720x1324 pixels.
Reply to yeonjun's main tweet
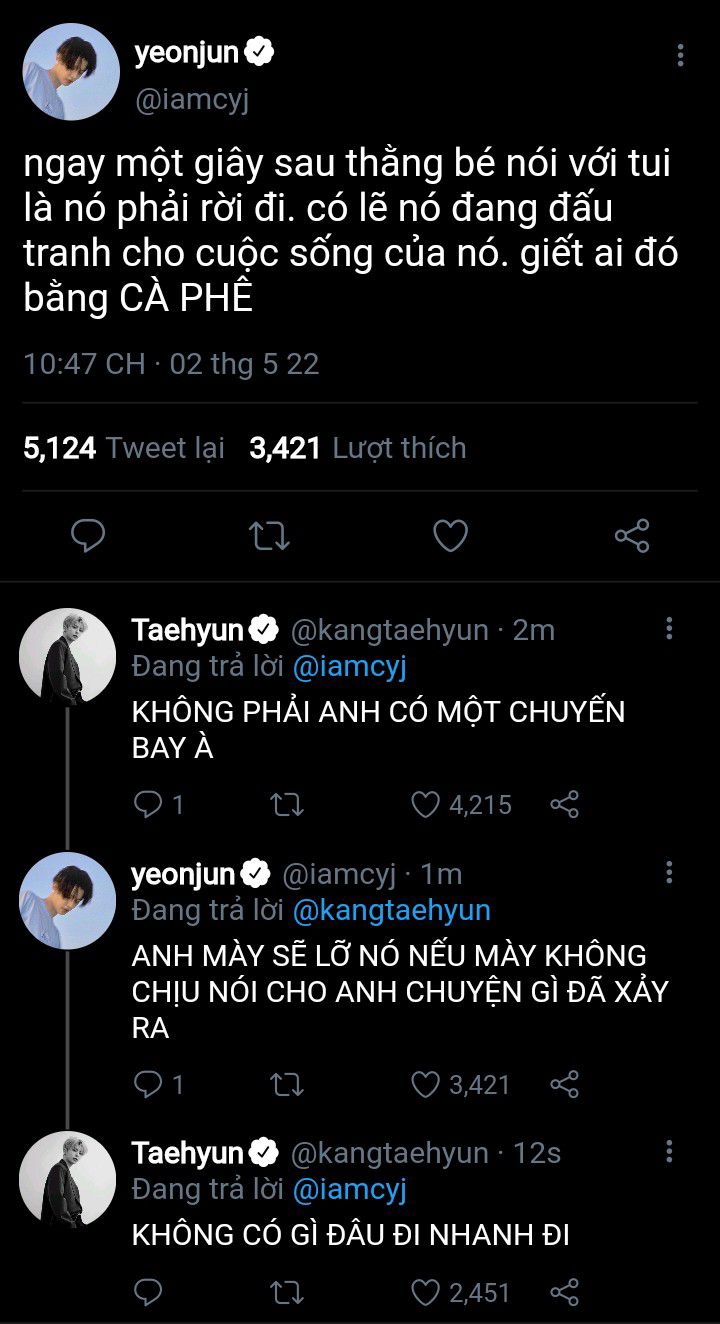pos(89,536)
